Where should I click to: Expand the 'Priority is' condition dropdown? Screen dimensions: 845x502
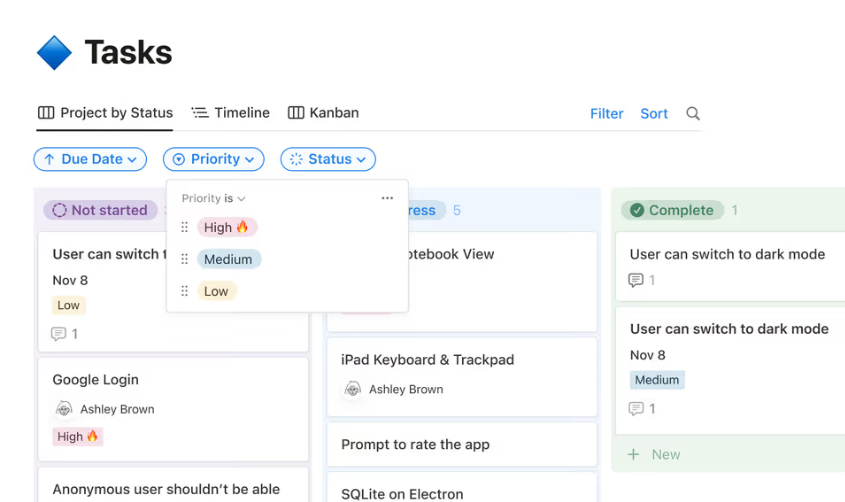213,198
